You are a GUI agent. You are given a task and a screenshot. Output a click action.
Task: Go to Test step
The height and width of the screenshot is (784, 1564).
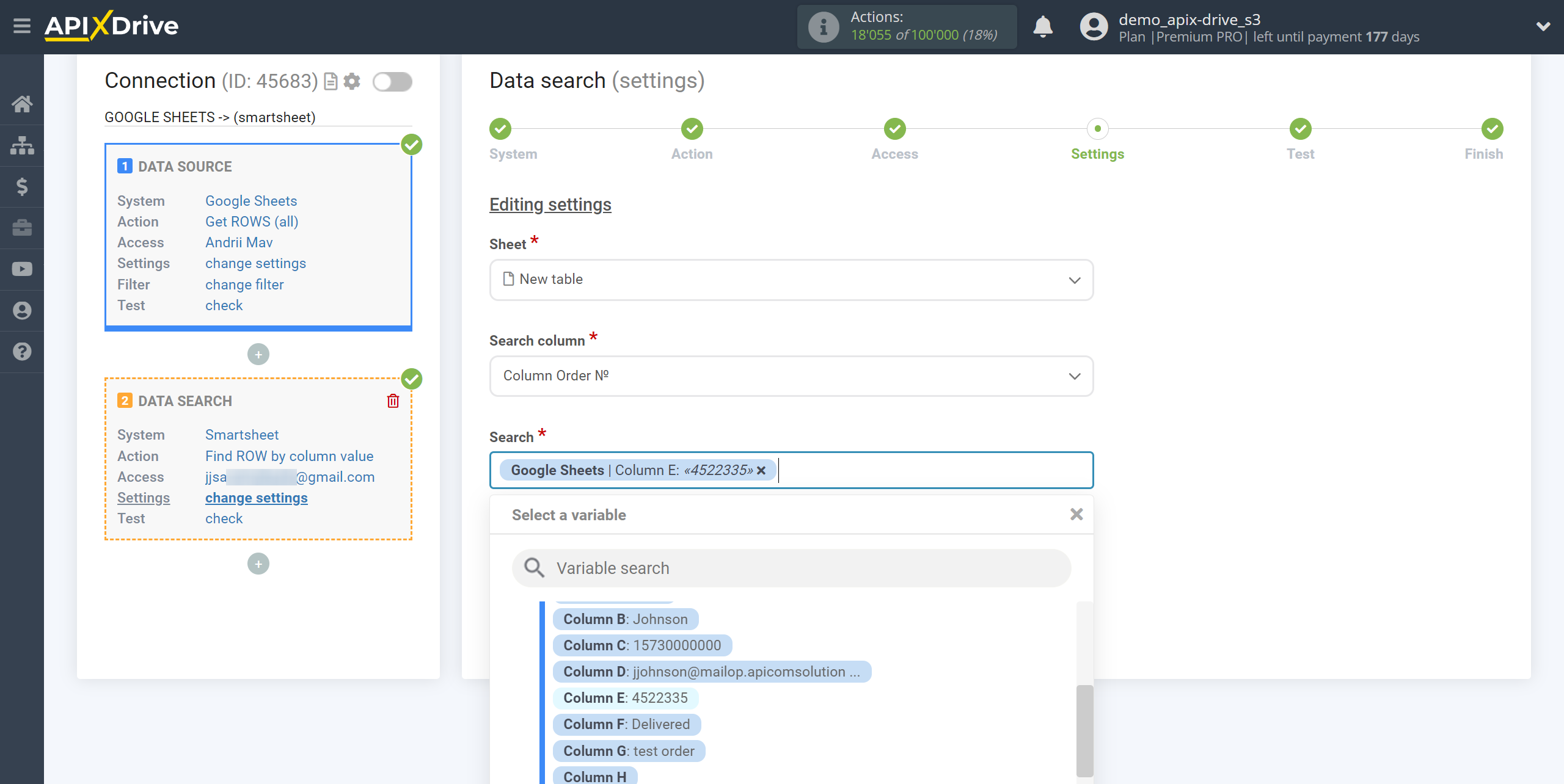click(1301, 129)
